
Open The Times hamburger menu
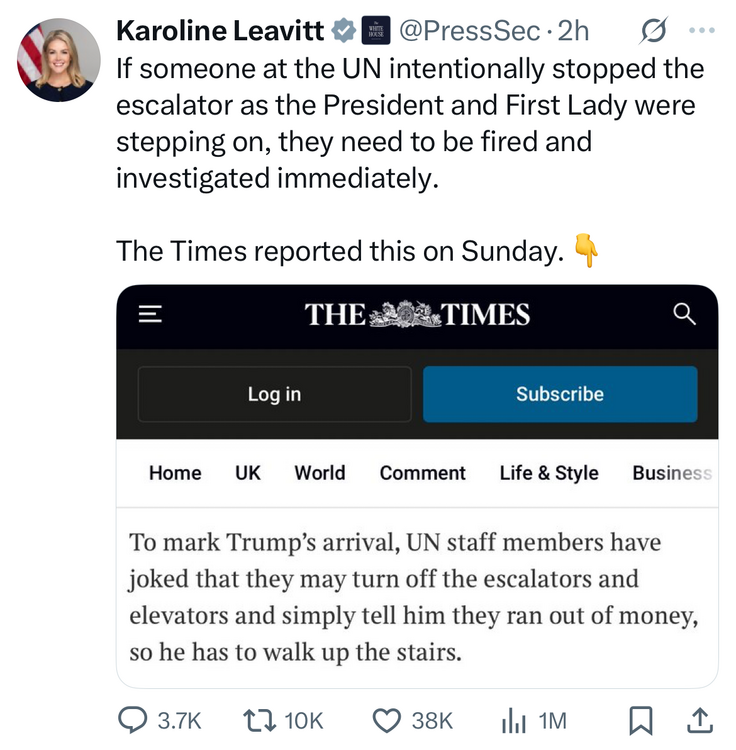(x=150, y=315)
